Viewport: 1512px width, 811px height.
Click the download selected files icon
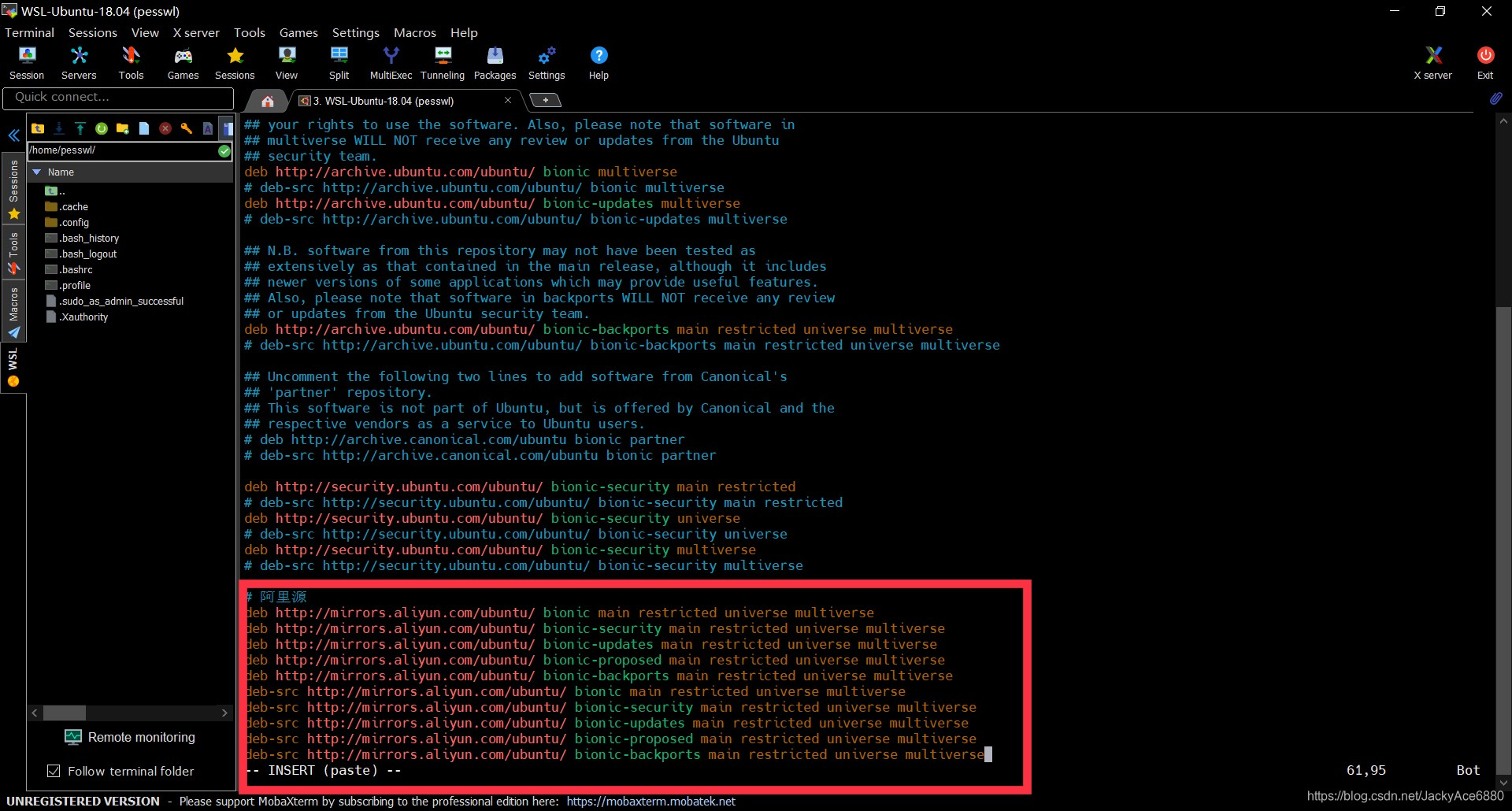59,128
